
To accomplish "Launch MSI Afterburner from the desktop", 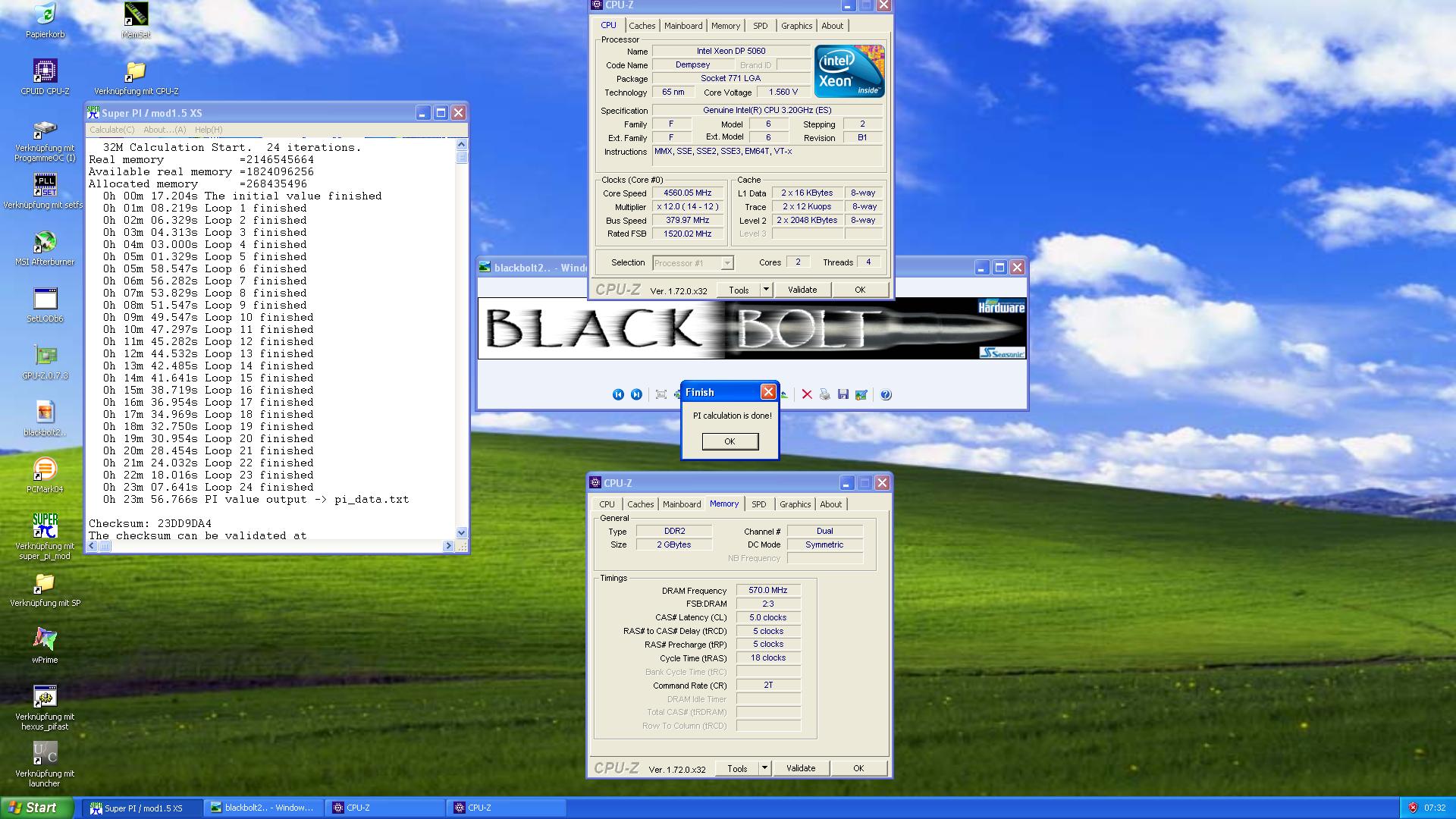I will 45,248.
